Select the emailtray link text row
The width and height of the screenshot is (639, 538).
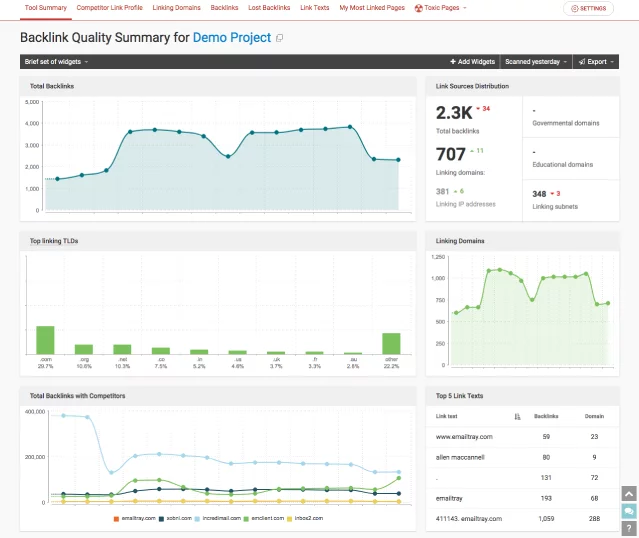[522, 498]
